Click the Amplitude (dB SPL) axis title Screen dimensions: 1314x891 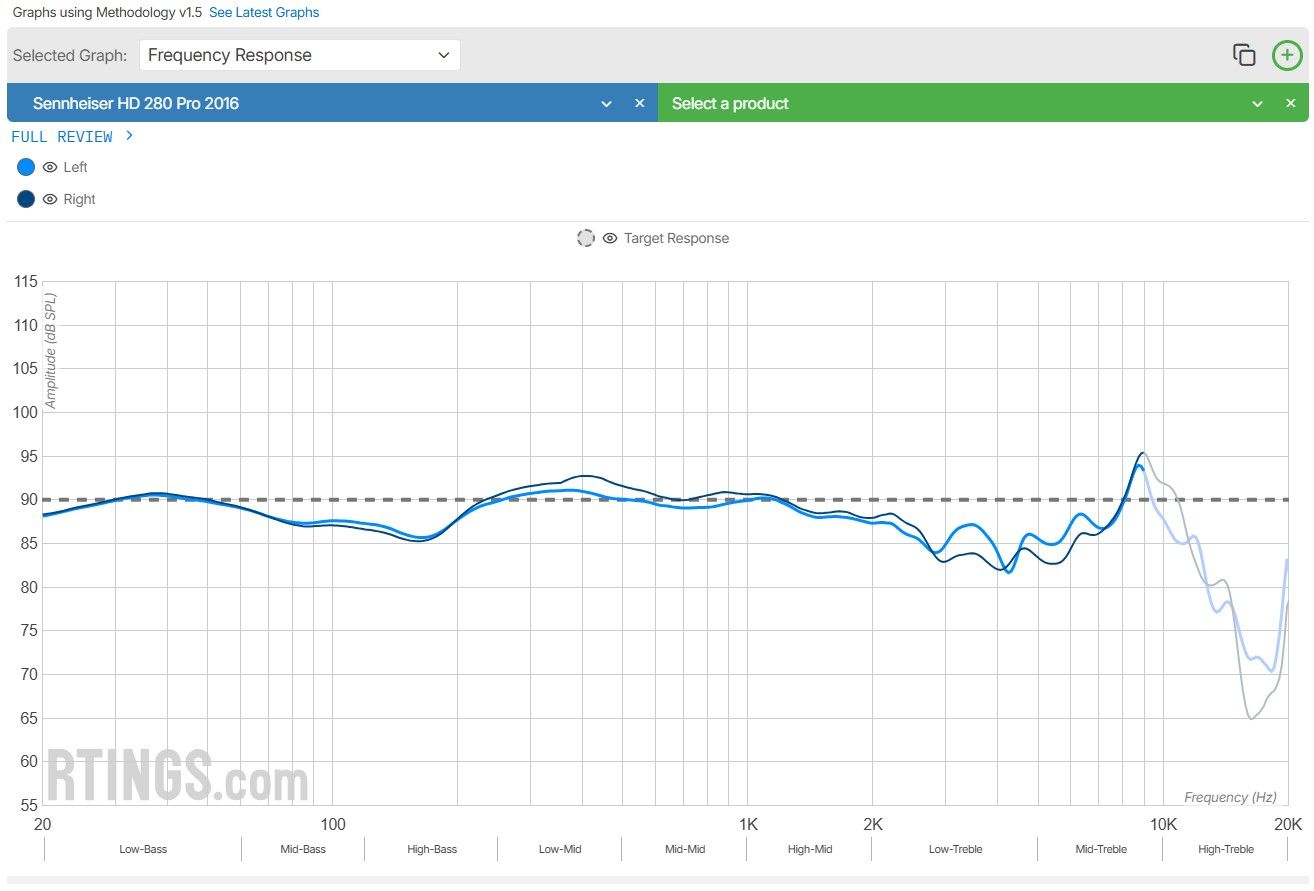point(52,351)
